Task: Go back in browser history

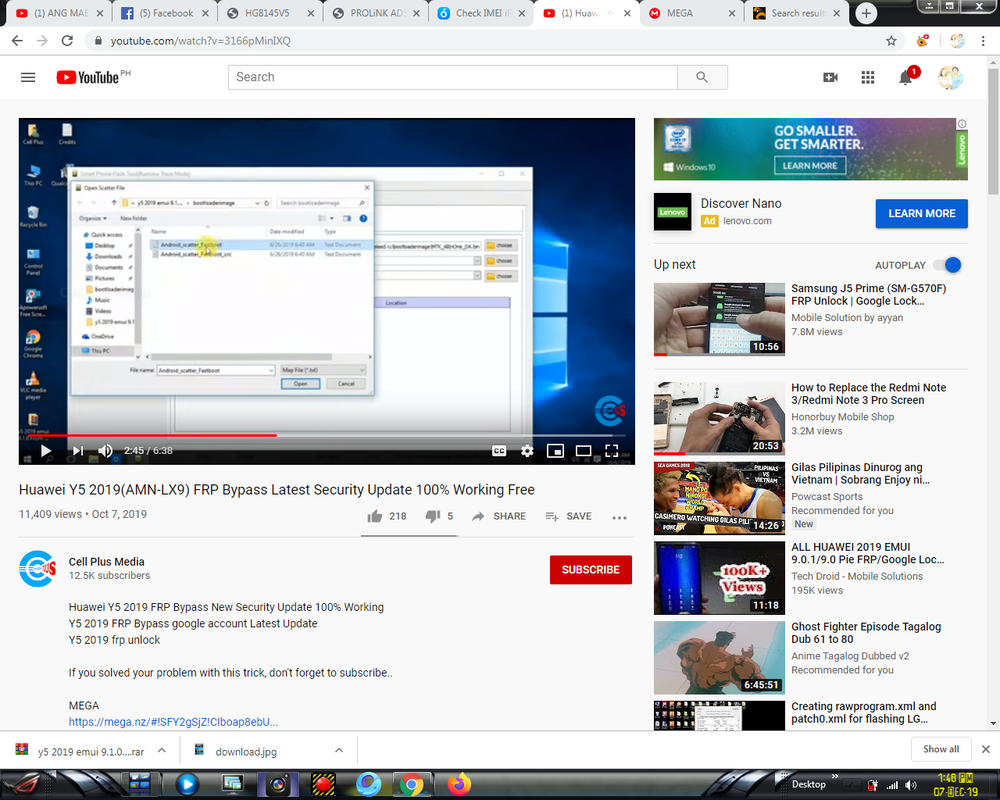Action: tap(17, 41)
